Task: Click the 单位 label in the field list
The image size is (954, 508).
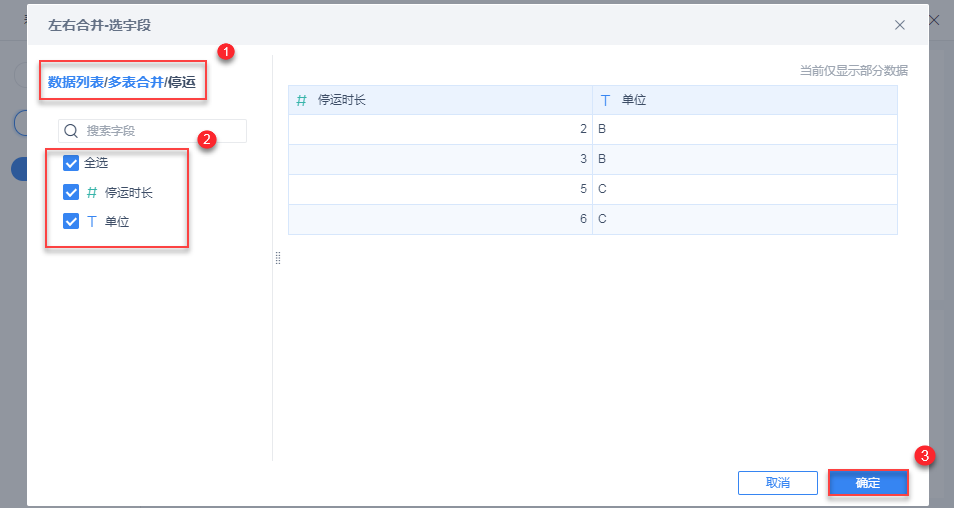Action: pos(117,222)
